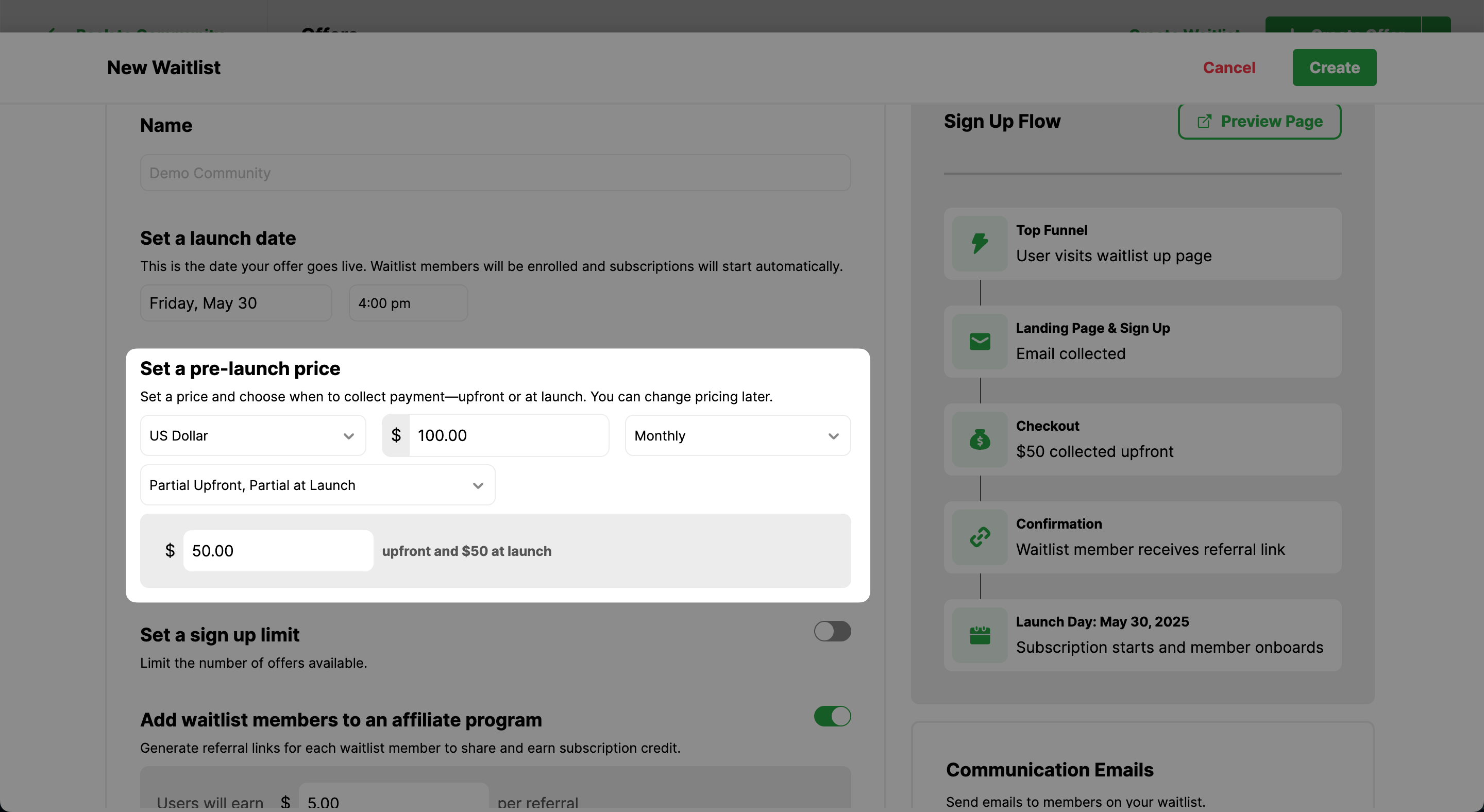Click the dollar sign before 50.00 upfront
This screenshot has height=812, width=1484.
[170, 551]
